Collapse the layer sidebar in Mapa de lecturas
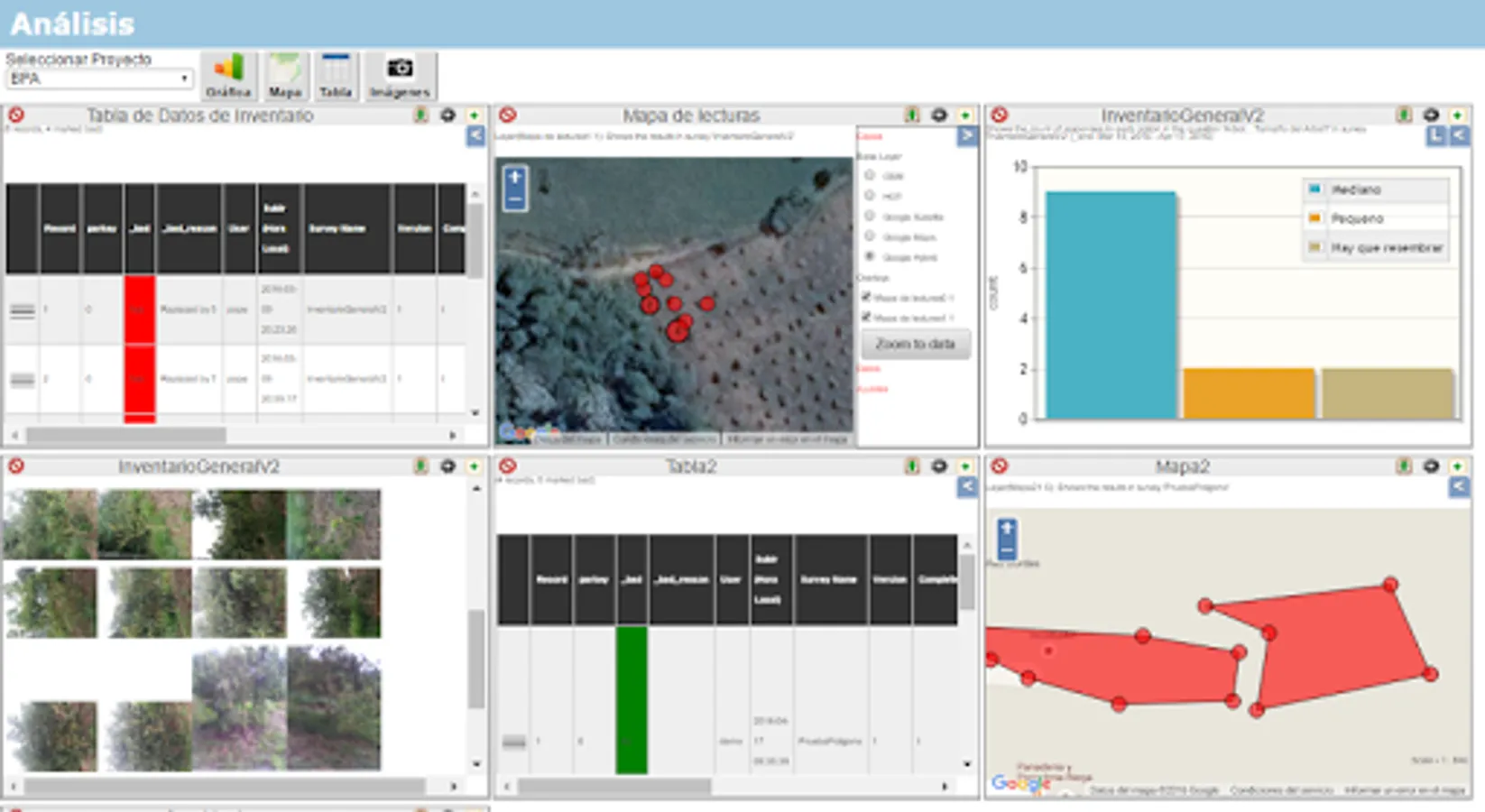 click(x=966, y=136)
